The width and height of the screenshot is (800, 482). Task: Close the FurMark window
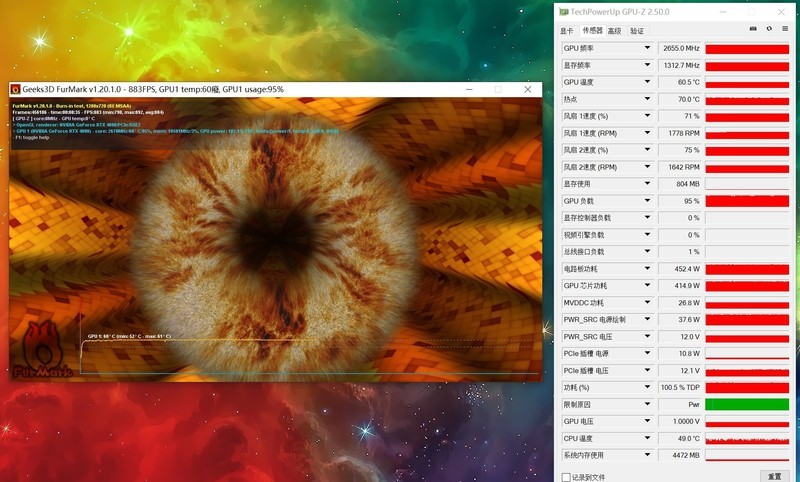tap(528, 90)
